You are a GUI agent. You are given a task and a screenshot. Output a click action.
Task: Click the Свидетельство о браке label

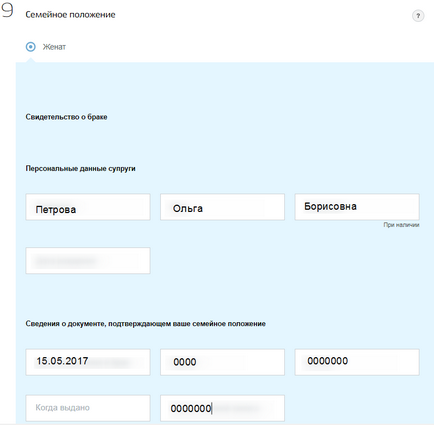(x=66, y=117)
